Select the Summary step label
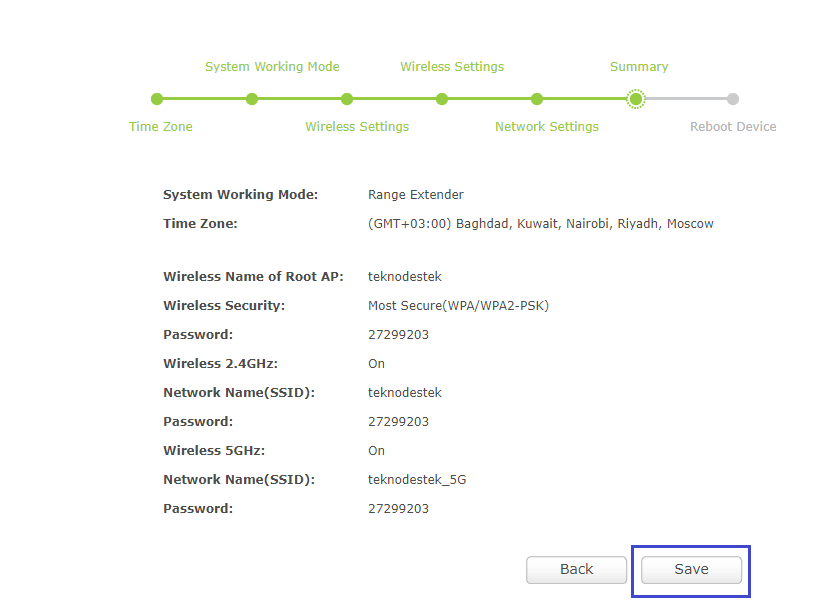818x610 pixels. [x=639, y=67]
